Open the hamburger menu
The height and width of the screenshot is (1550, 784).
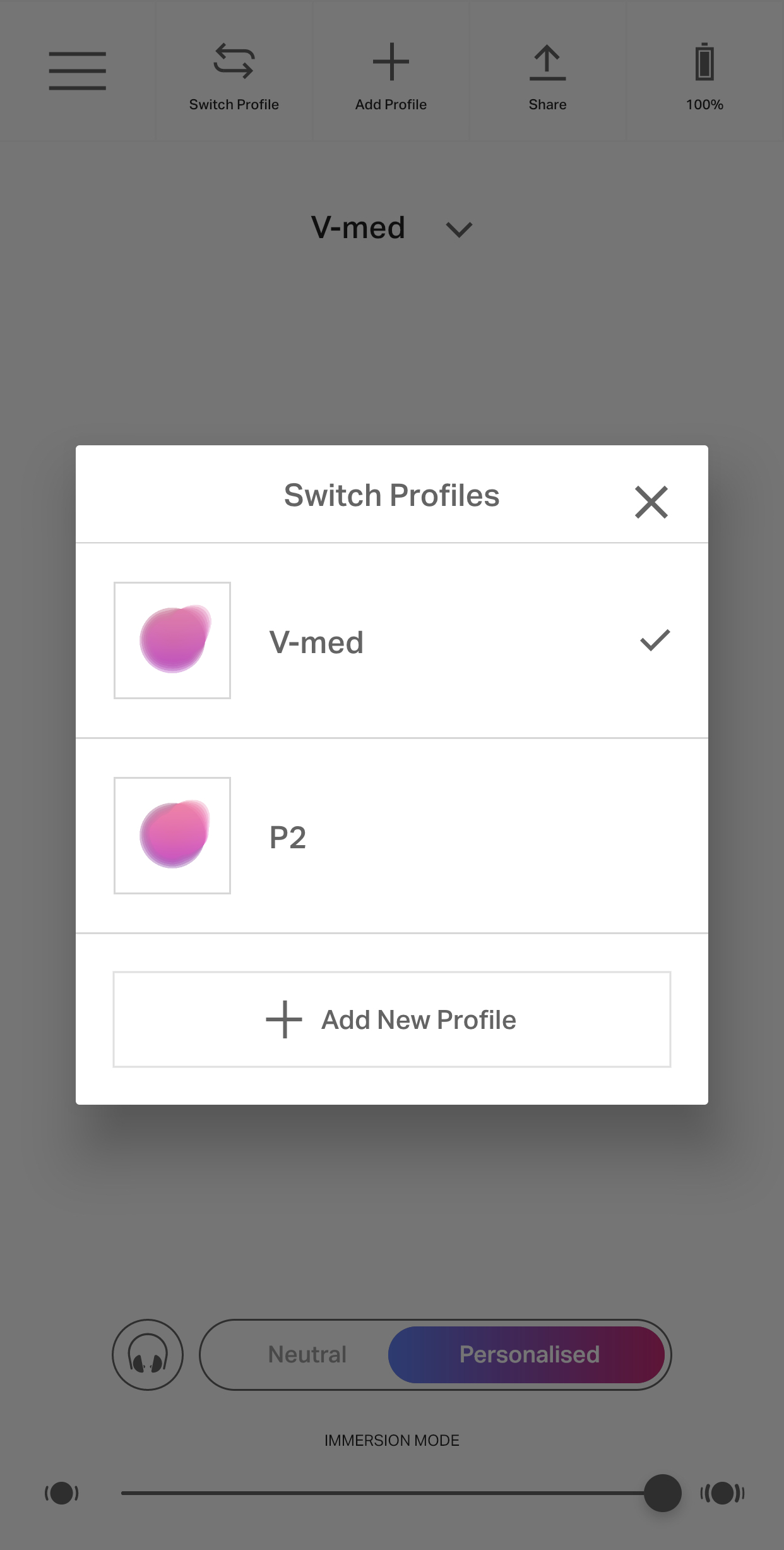coord(77,71)
